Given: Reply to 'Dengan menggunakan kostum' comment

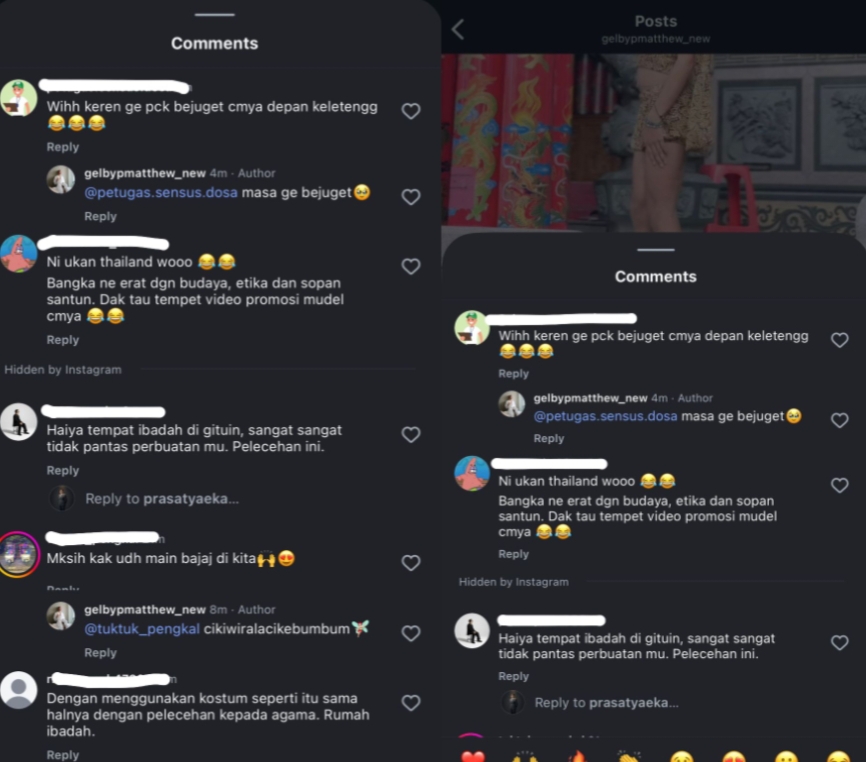Looking at the screenshot, I should (x=62, y=755).
